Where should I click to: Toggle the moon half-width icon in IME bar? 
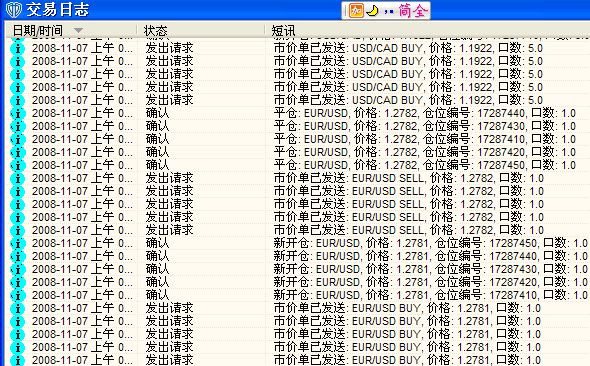[373, 11]
